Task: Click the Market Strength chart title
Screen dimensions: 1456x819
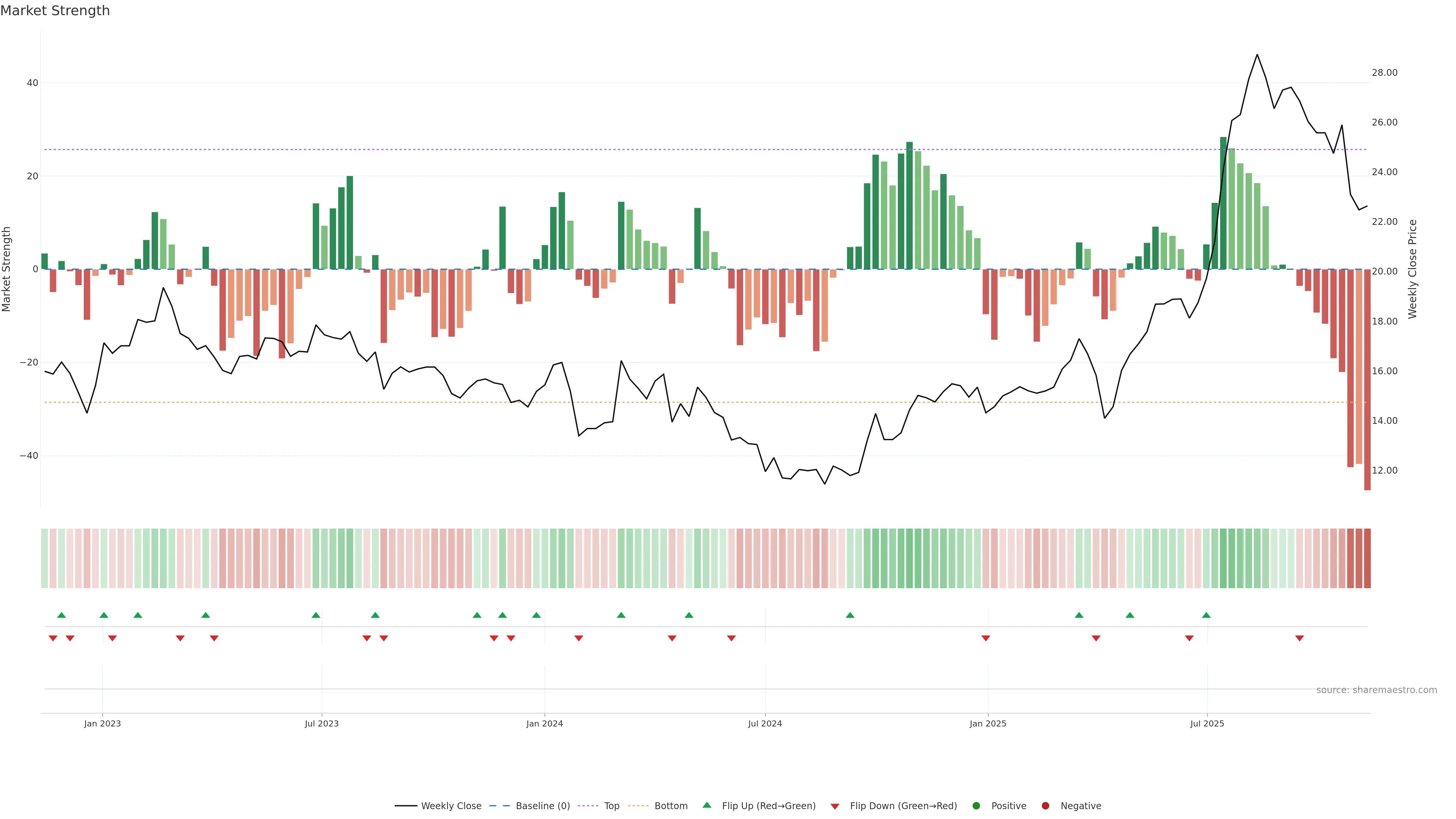Action: click(55, 11)
